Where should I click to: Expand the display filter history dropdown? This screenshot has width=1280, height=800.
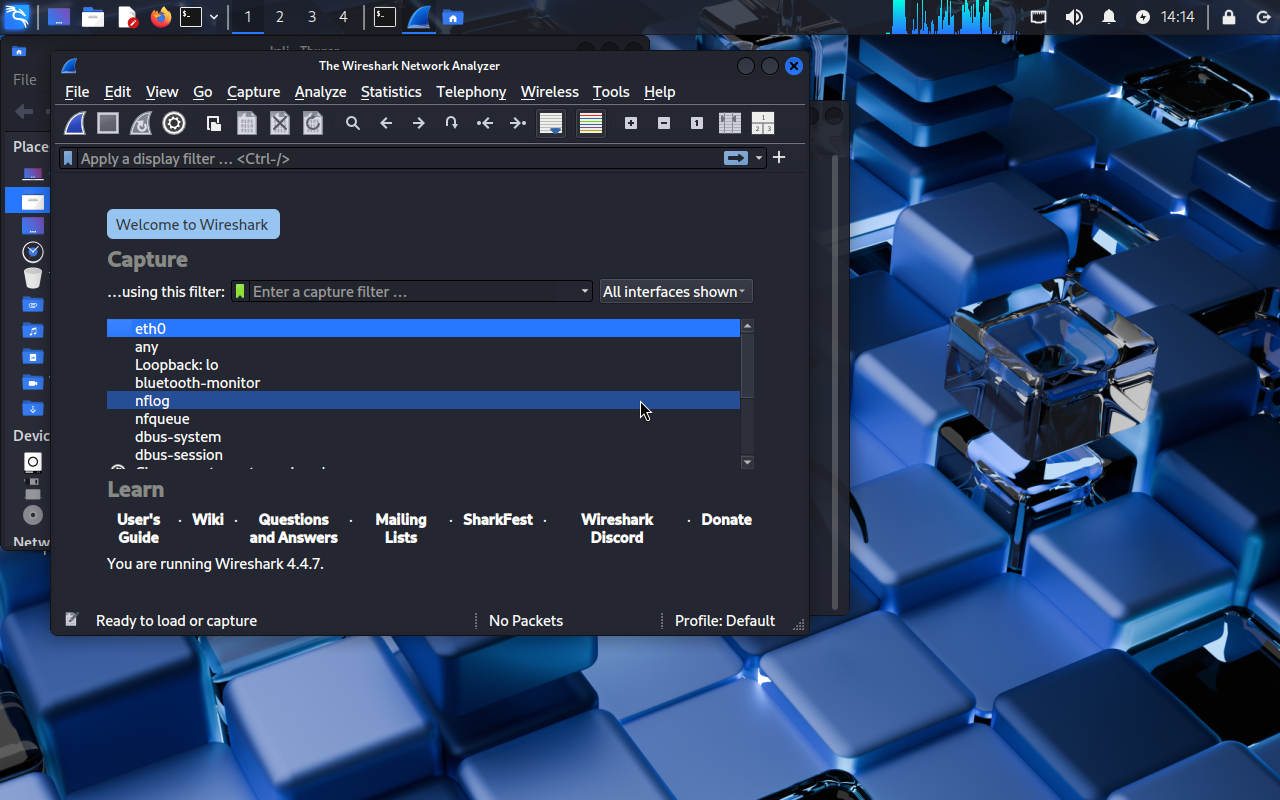(759, 158)
